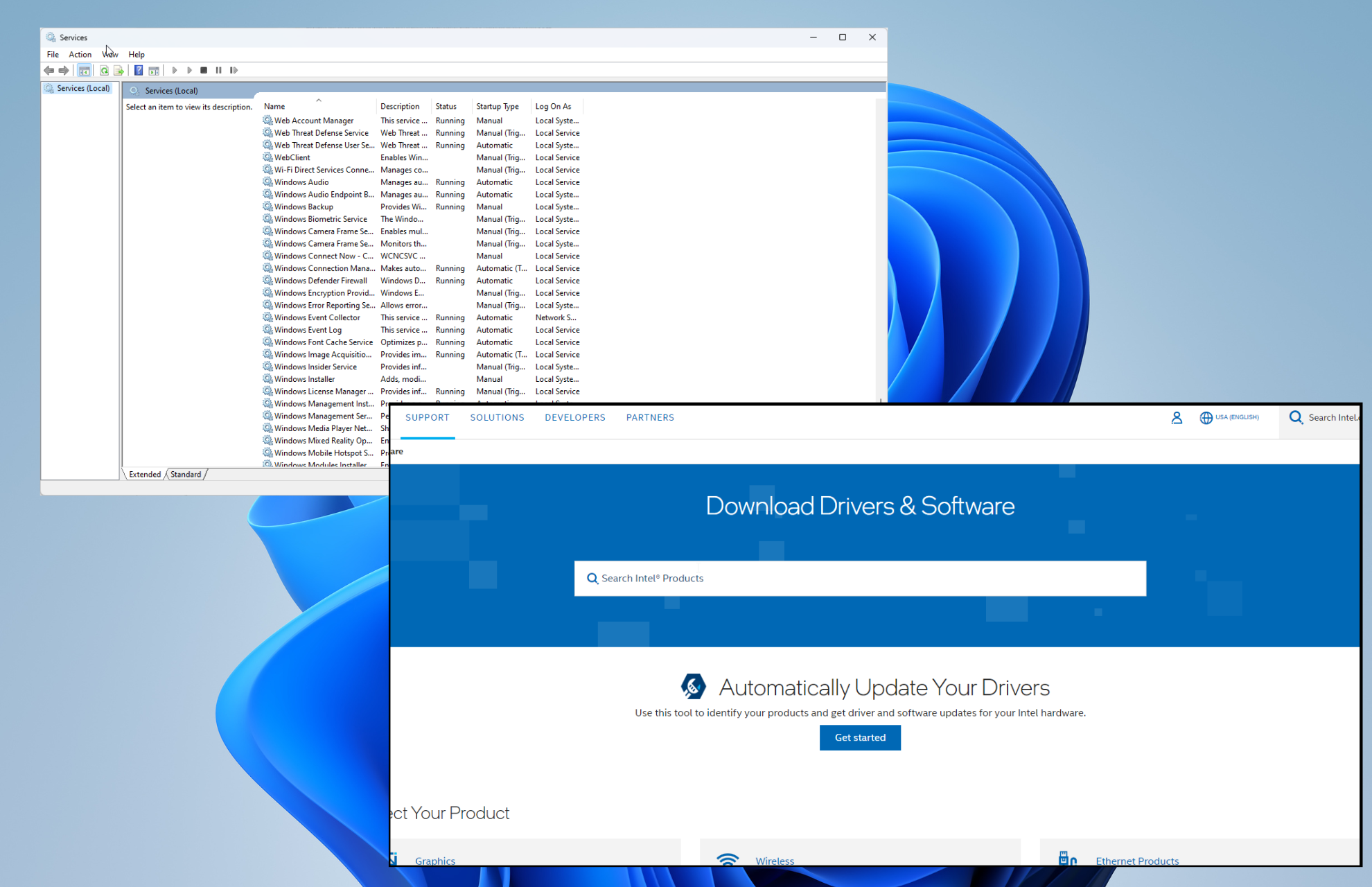Open Help via blue question mark icon
Screen dimensions: 1372x887
tap(139, 70)
